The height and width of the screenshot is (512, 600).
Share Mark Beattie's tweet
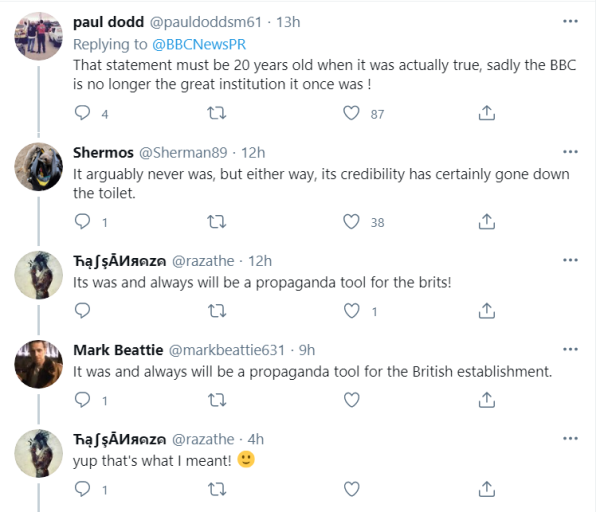(485, 400)
